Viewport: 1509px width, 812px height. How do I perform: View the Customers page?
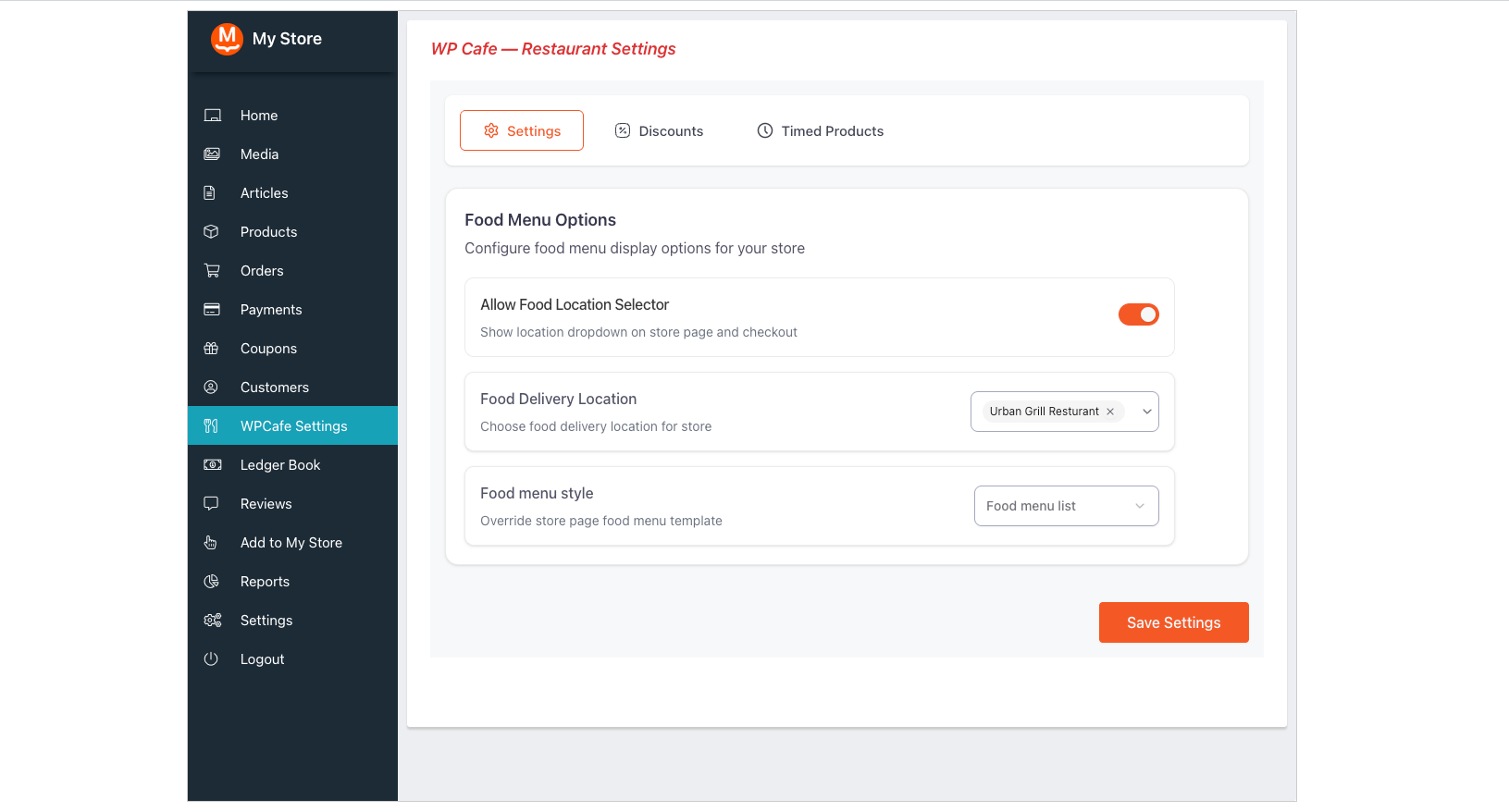(292, 388)
